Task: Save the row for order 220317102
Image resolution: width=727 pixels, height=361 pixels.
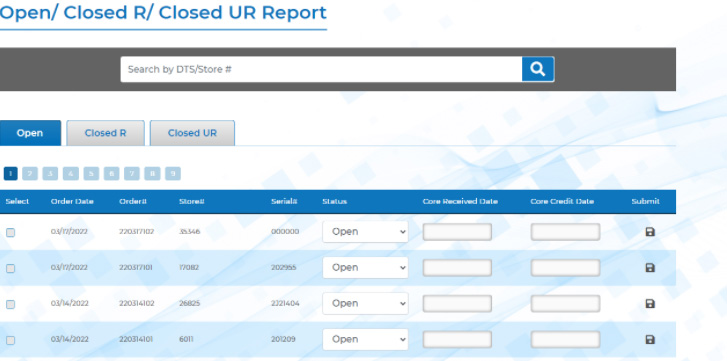Action: pos(650,232)
